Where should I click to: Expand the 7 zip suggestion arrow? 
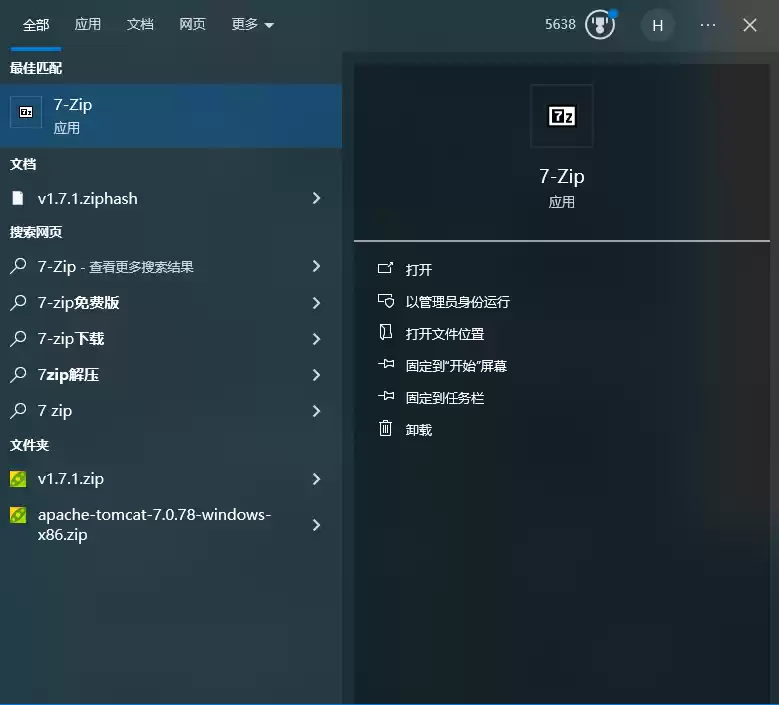click(x=316, y=411)
